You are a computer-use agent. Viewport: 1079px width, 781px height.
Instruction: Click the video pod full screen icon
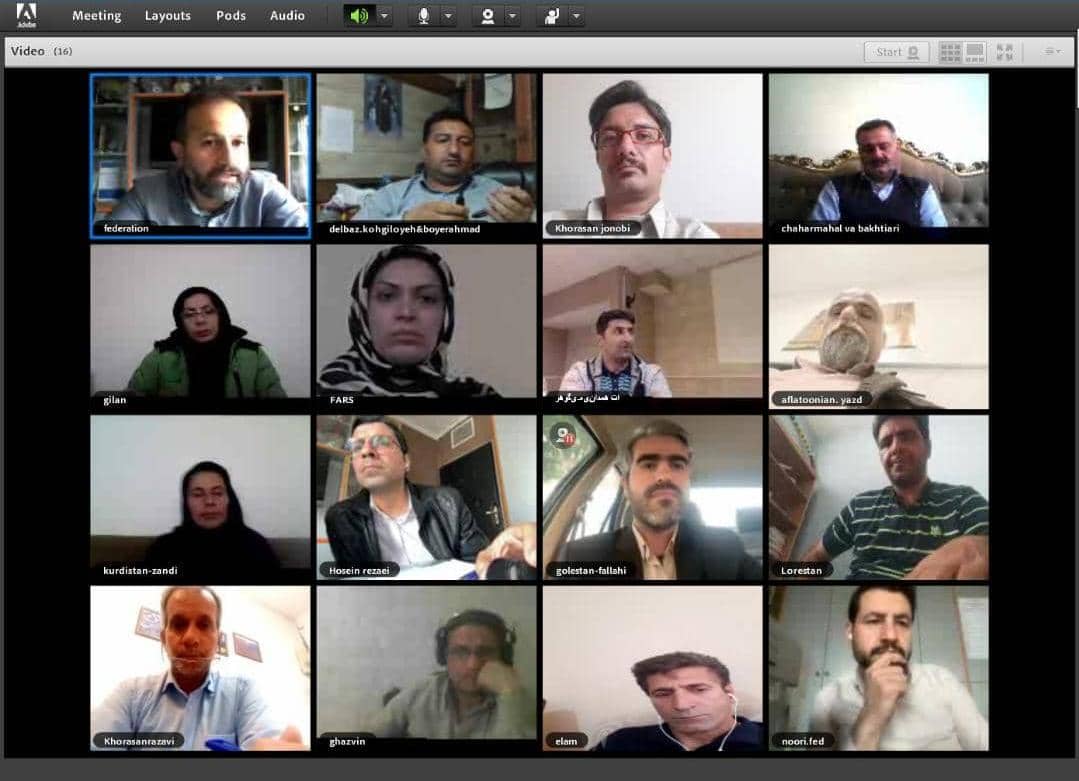pyautogui.click(x=1004, y=52)
